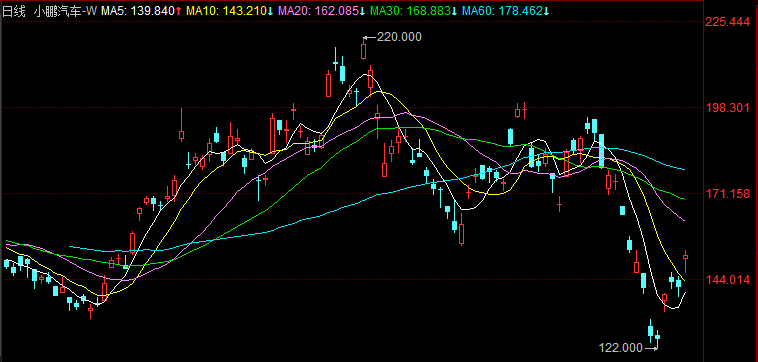Select the candlestick at the 220.000 peak
758x362 pixels.
click(364, 49)
